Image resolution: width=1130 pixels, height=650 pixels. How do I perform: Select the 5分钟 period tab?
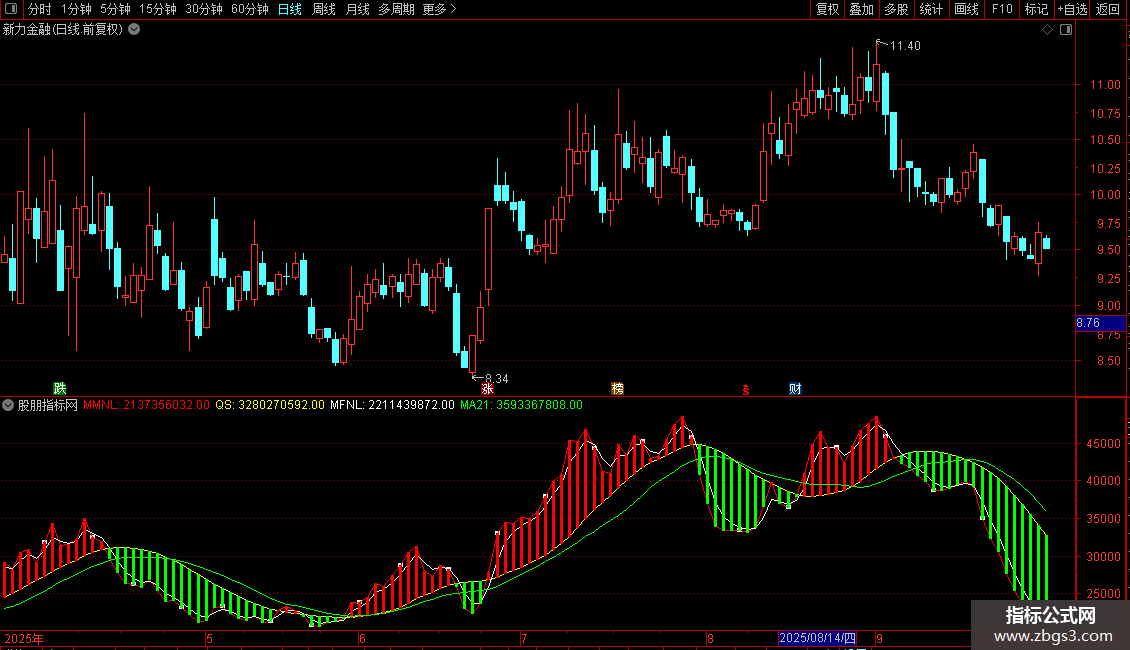pos(115,9)
